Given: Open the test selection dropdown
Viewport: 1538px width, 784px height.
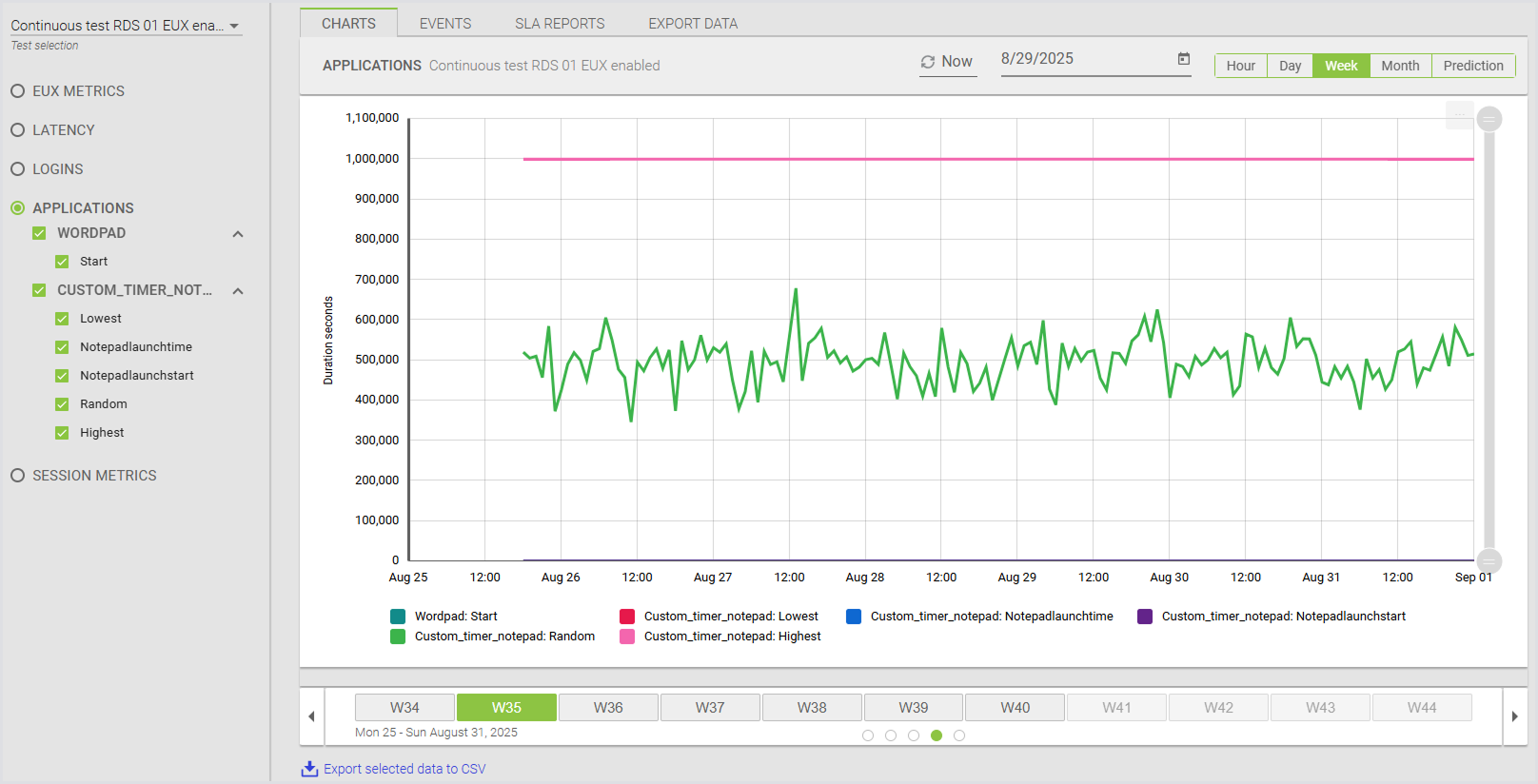Looking at the screenshot, I should point(234,27).
